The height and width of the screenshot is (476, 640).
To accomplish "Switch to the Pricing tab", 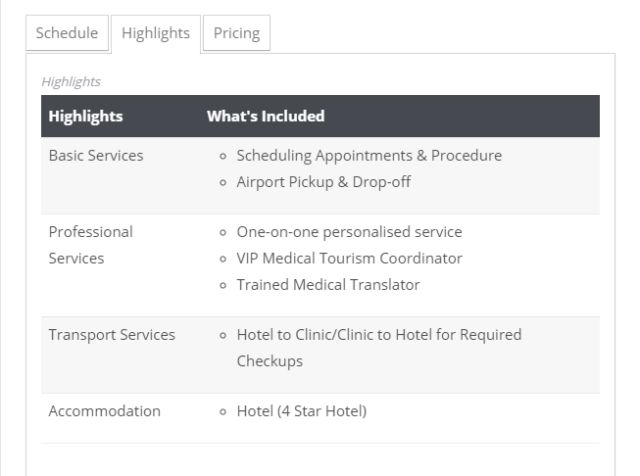I will 237,33.
